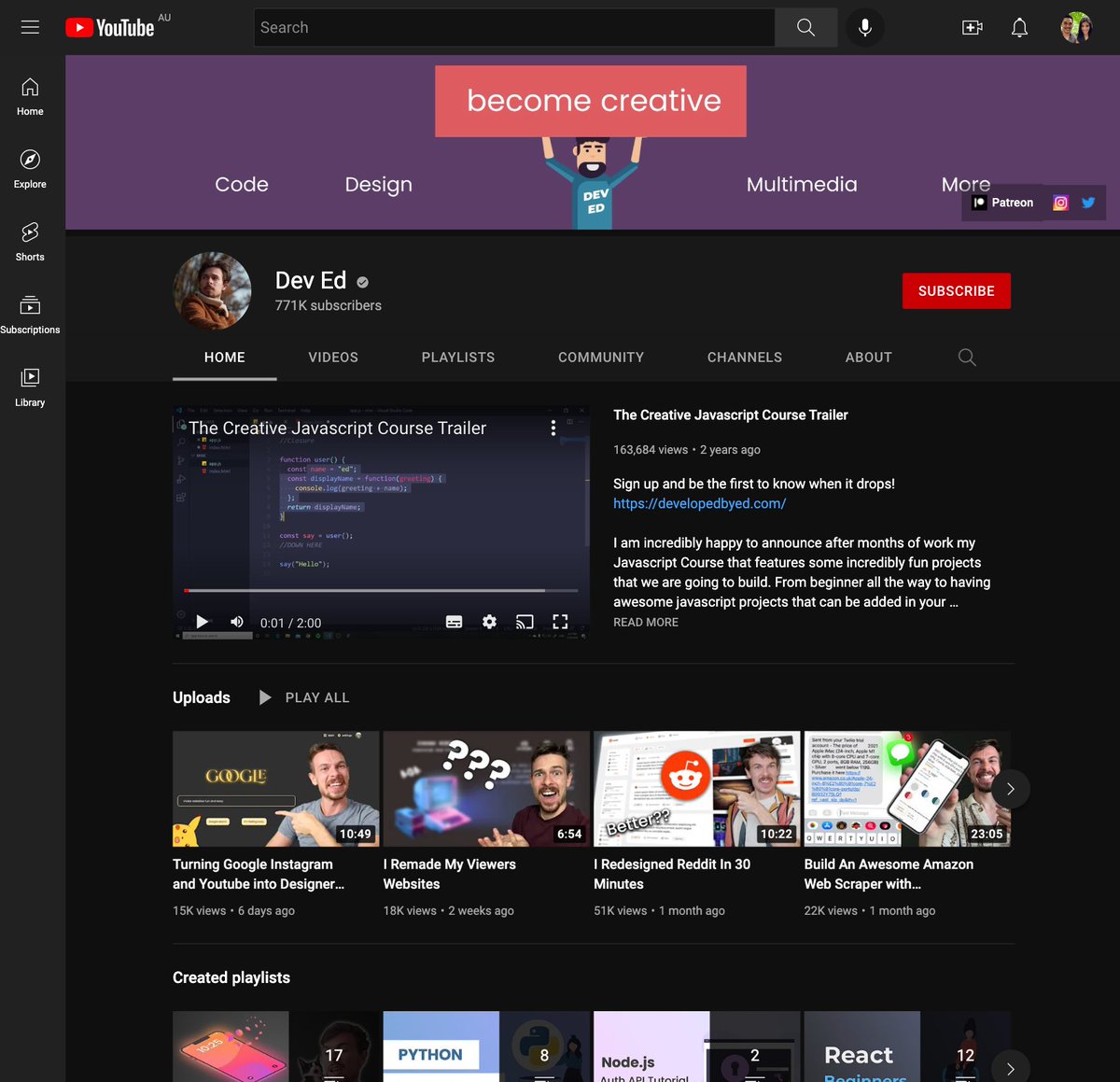The width and height of the screenshot is (1120, 1082).
Task: Check notifications via the bell icon
Action: 1019,27
